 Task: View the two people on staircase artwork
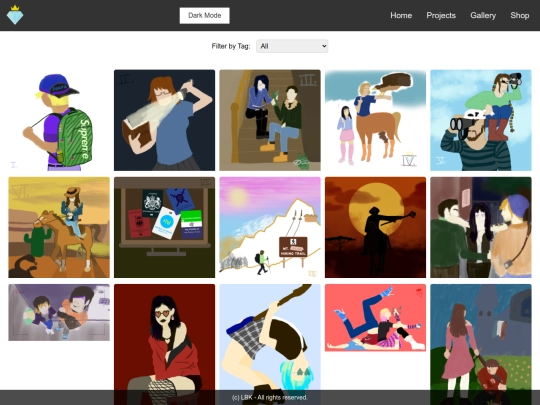(270, 120)
